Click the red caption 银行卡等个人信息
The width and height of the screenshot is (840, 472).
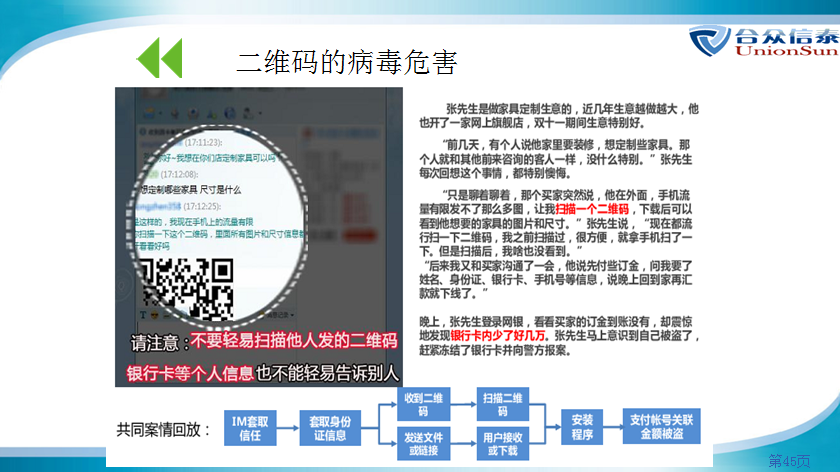click(x=190, y=373)
